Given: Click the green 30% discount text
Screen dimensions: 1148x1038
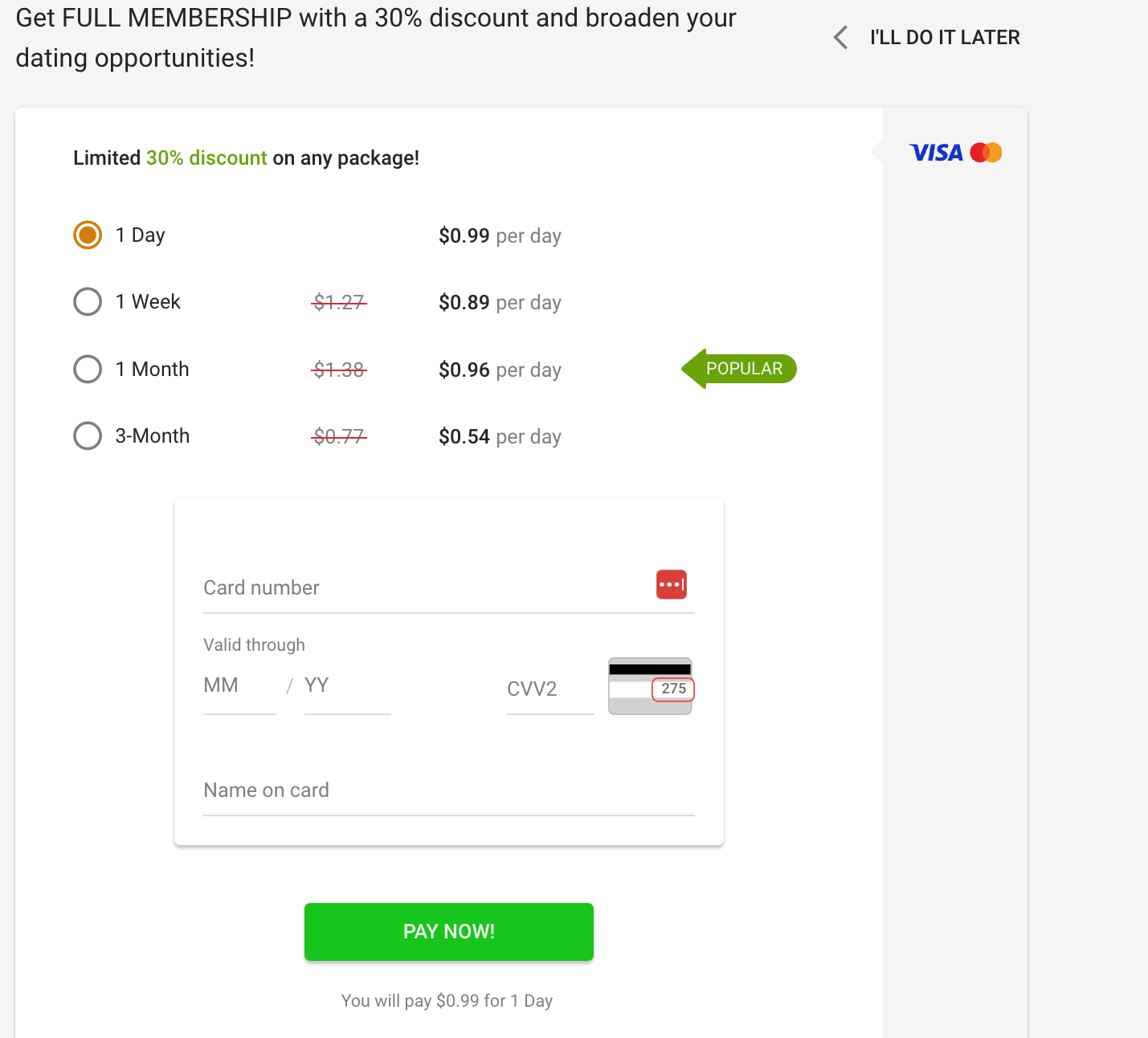Looking at the screenshot, I should [206, 158].
